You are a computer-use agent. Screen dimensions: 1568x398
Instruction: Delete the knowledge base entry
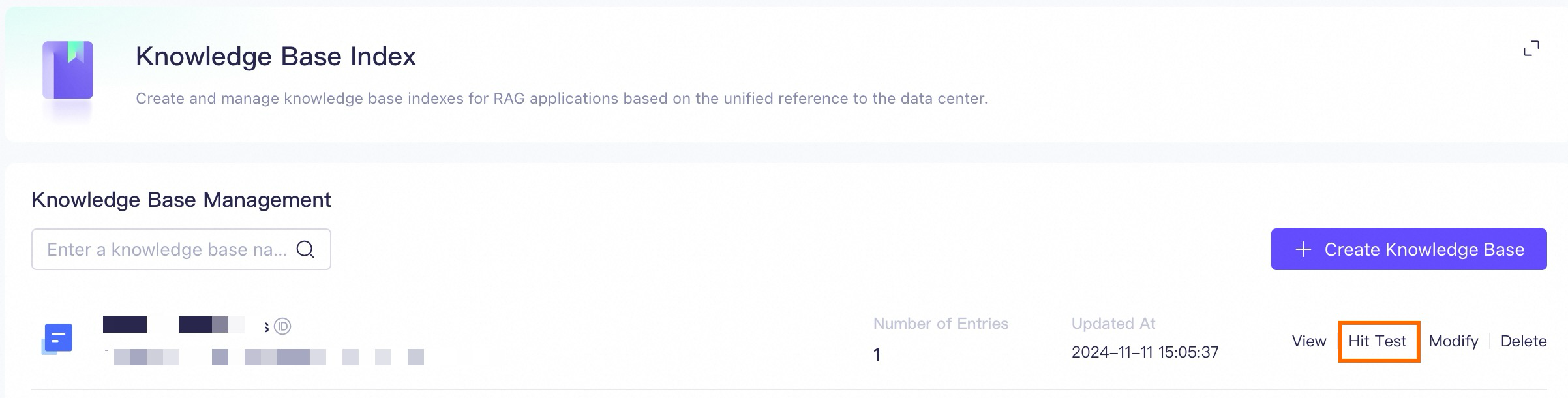coord(1523,341)
